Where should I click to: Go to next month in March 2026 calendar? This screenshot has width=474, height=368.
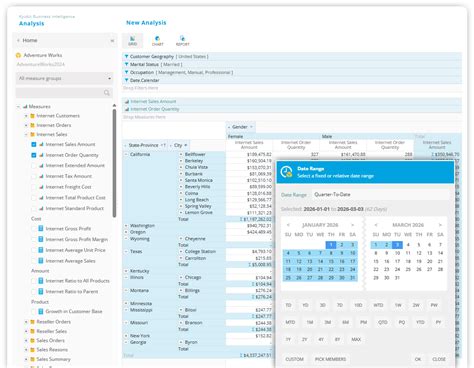[440, 225]
